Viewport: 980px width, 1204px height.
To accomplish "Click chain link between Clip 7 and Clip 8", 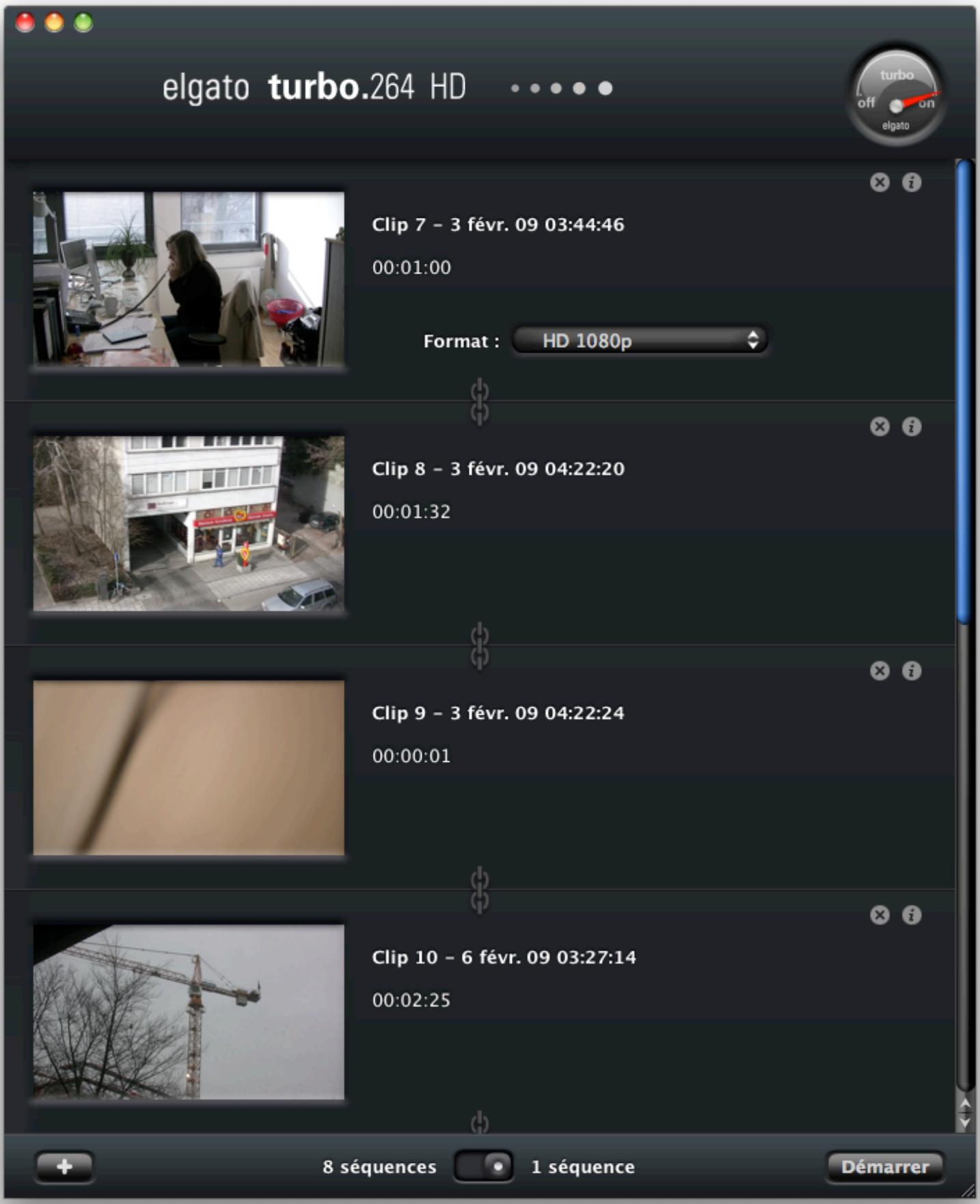I will [480, 402].
